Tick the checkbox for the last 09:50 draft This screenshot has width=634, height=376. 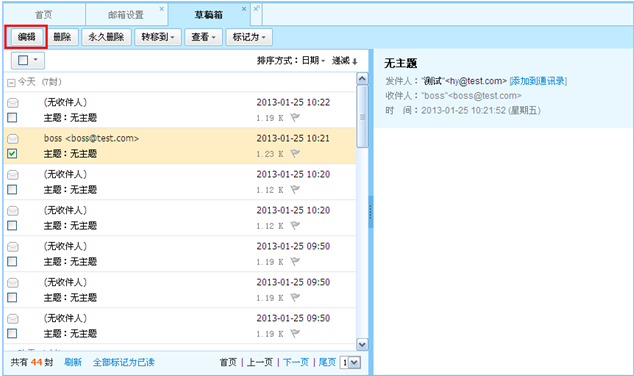pyautogui.click(x=12, y=334)
